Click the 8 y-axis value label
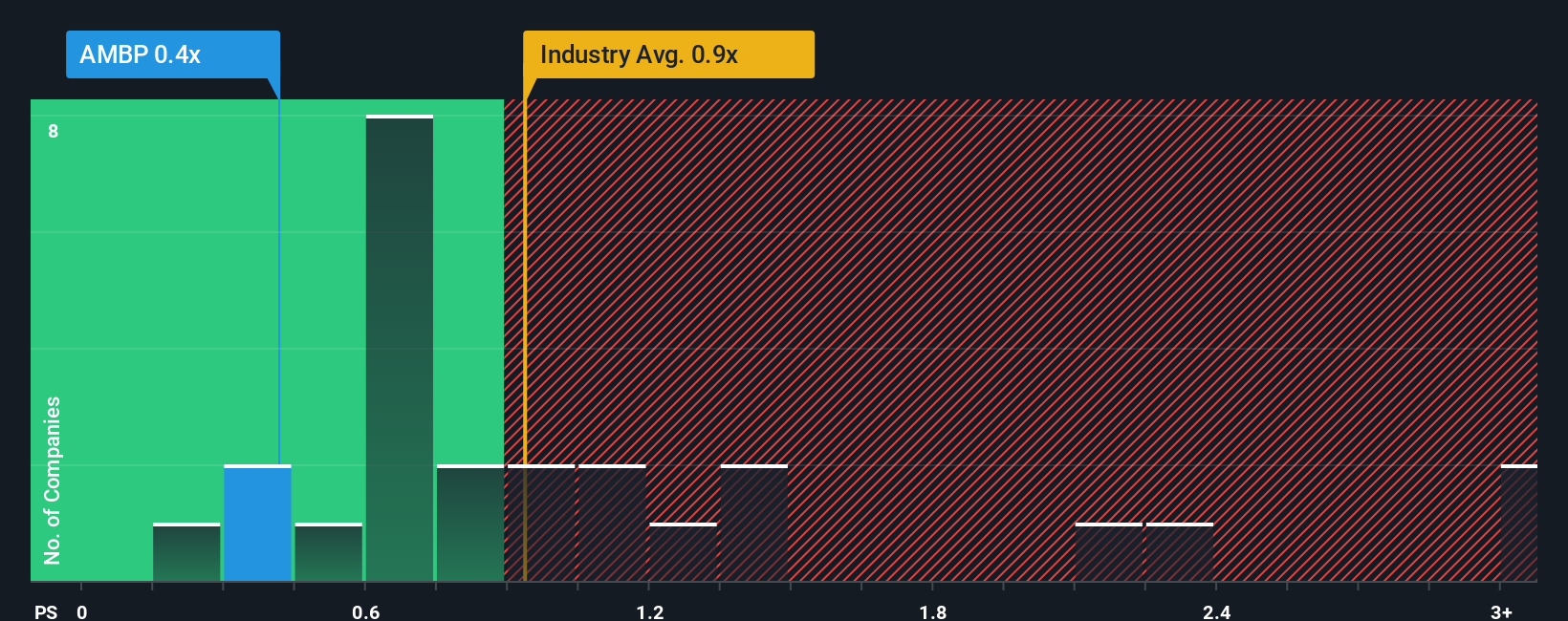1568x621 pixels. coord(54,131)
